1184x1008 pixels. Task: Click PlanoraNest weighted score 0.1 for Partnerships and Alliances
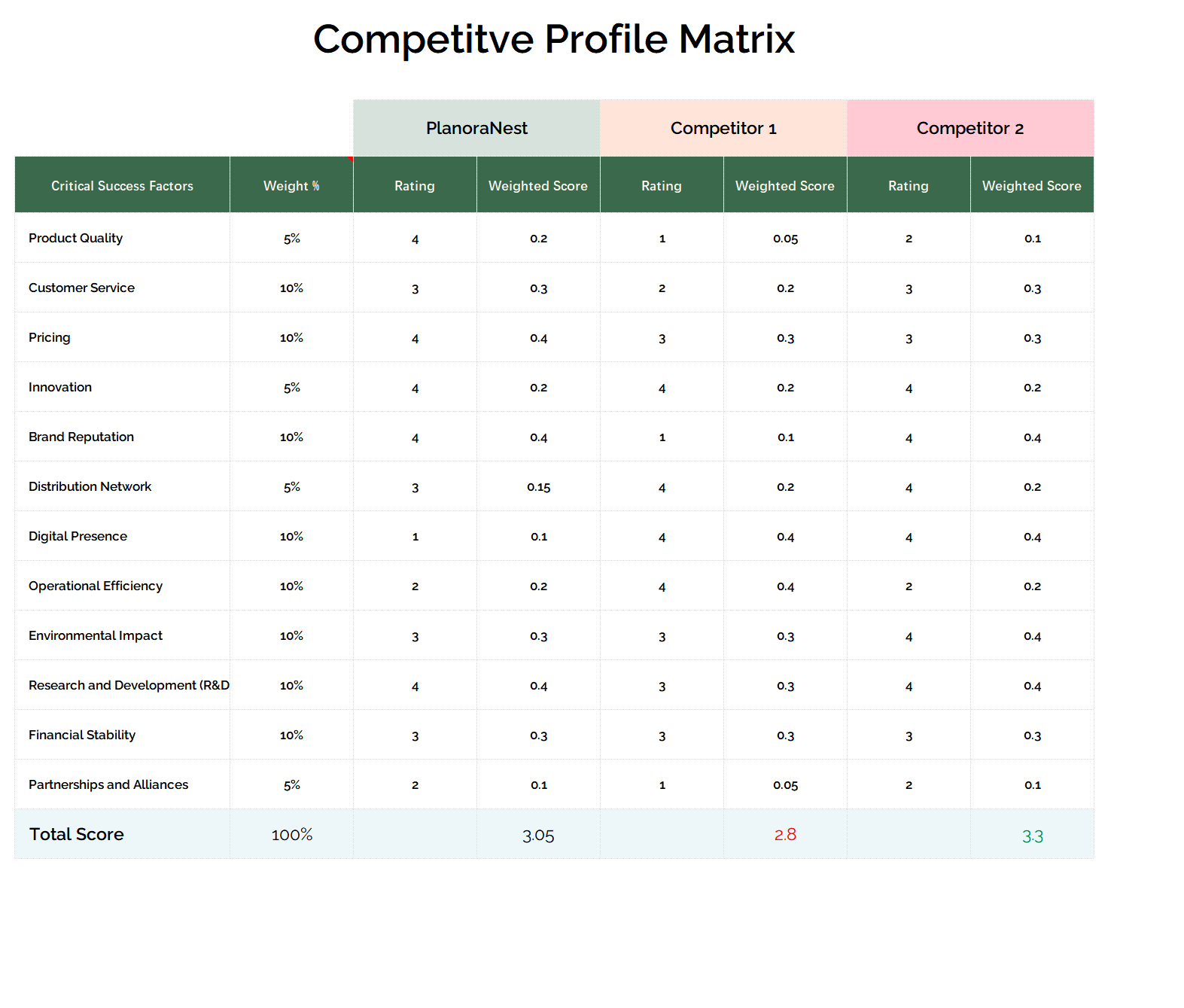point(539,785)
